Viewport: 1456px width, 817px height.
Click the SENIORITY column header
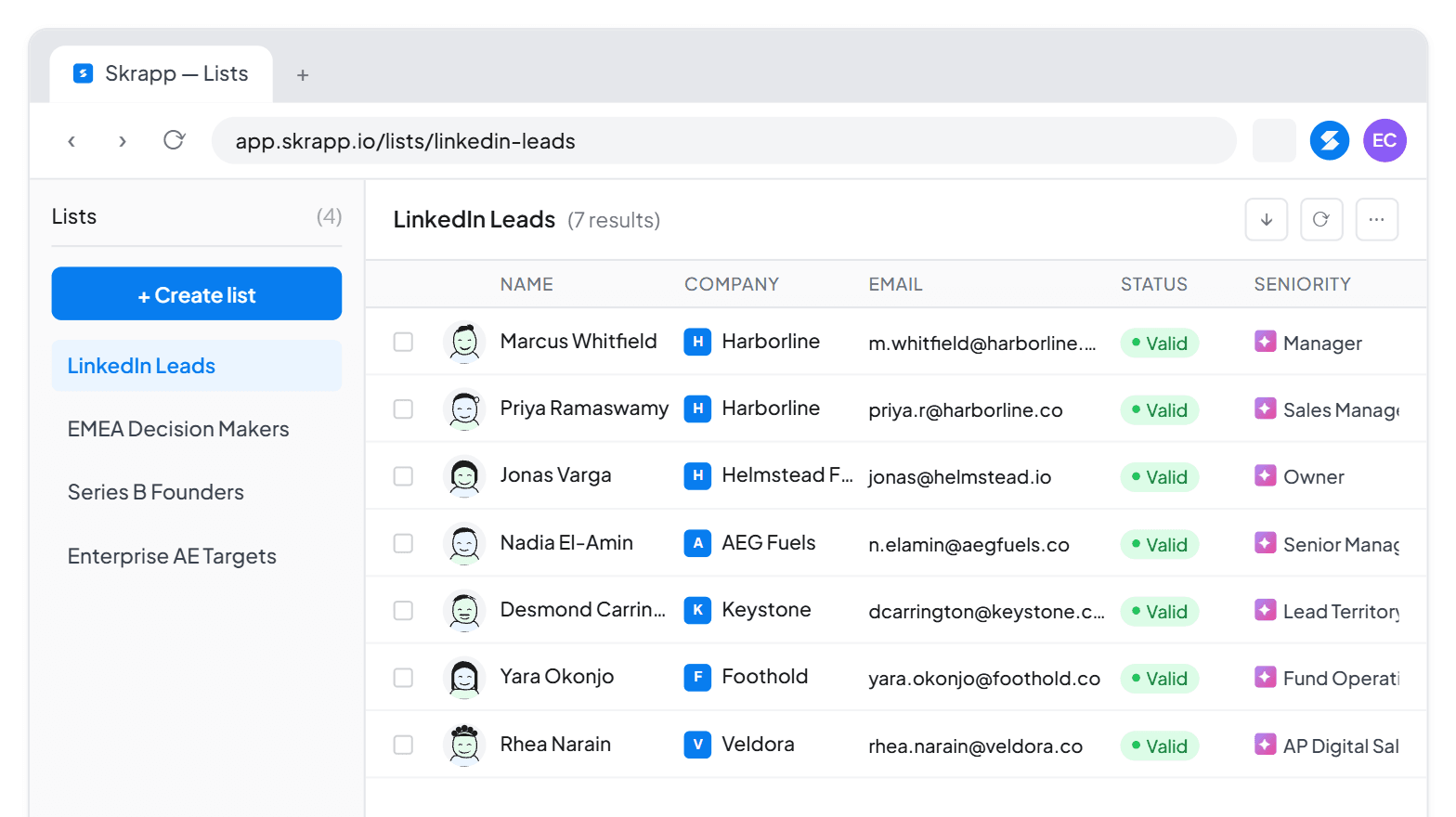(x=1303, y=284)
